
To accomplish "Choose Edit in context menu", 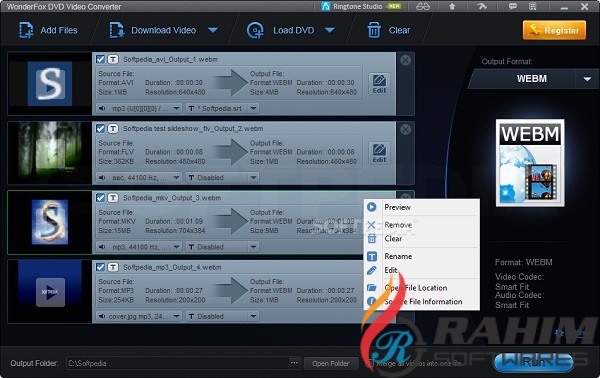I will coord(421,270).
